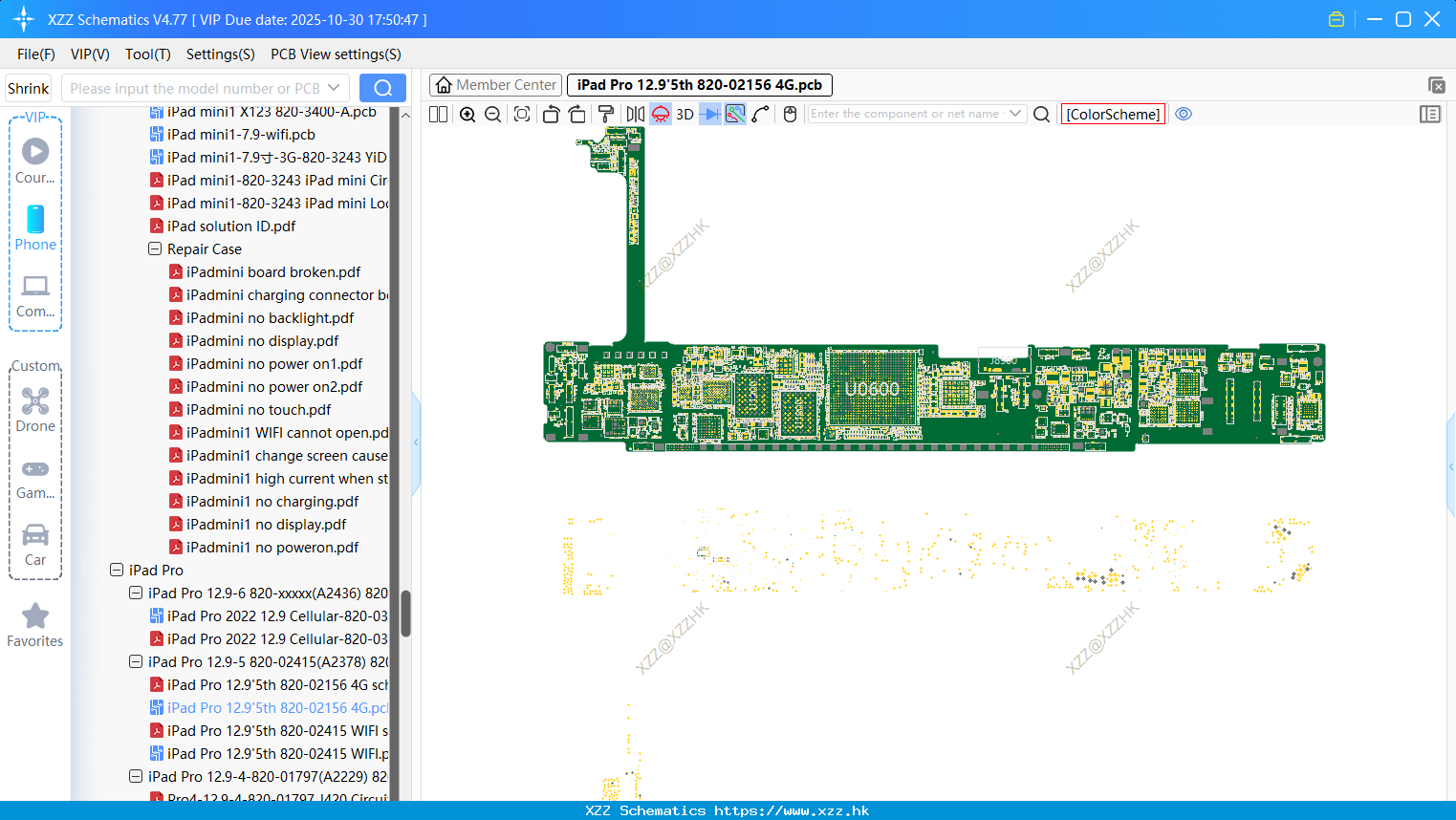Rotate the board counterclockwise
Image resolution: width=1456 pixels, height=820 pixels.
click(x=551, y=114)
